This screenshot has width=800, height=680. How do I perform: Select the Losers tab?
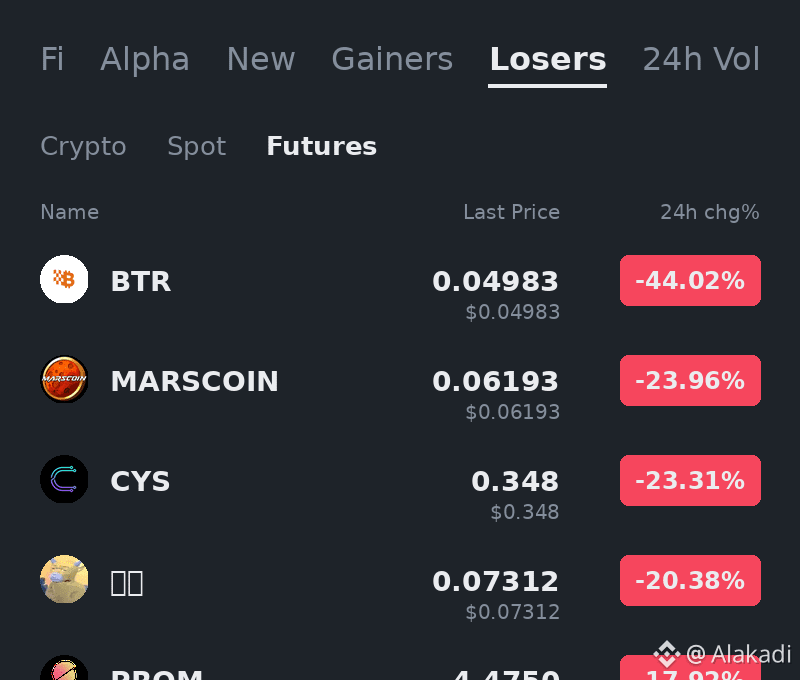(x=548, y=59)
